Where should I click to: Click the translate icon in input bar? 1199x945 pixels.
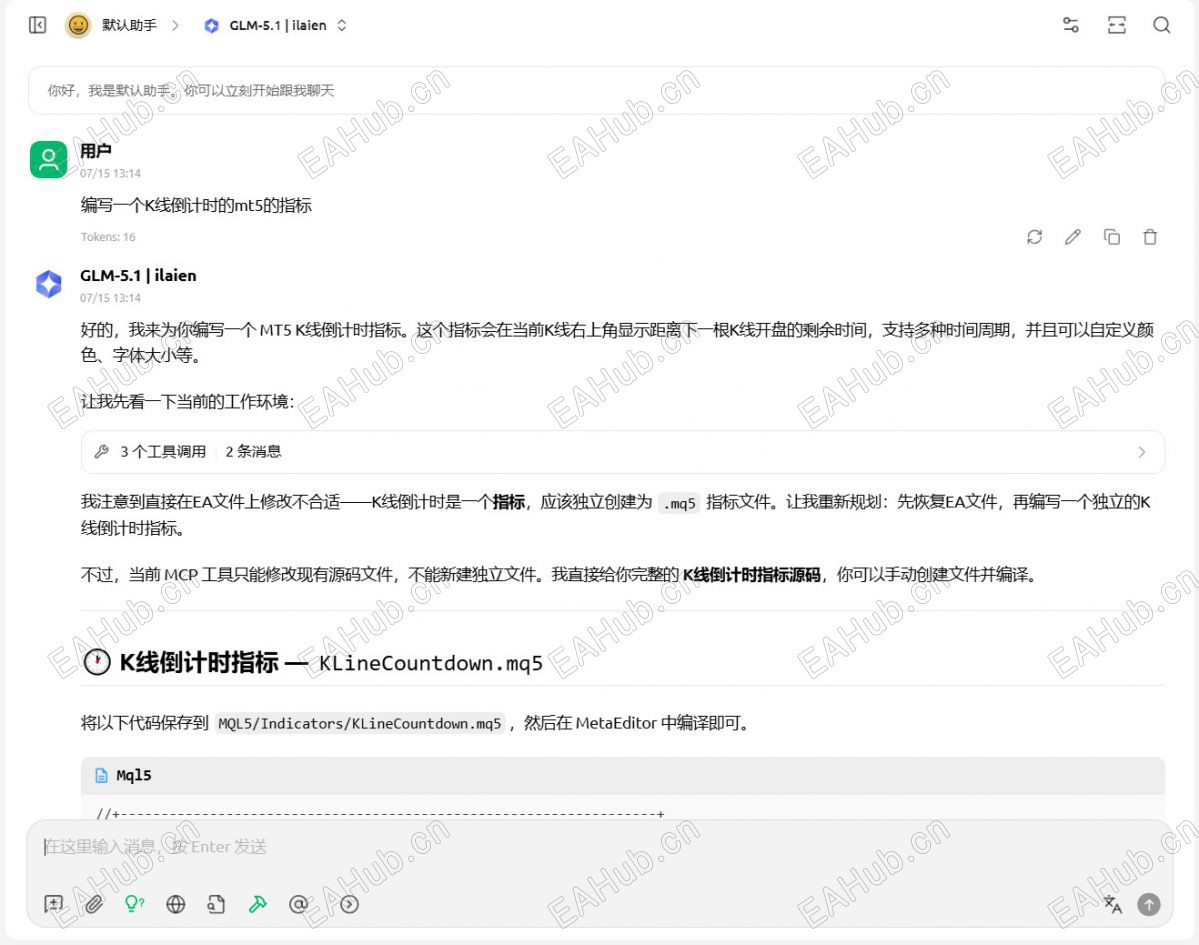click(1113, 904)
